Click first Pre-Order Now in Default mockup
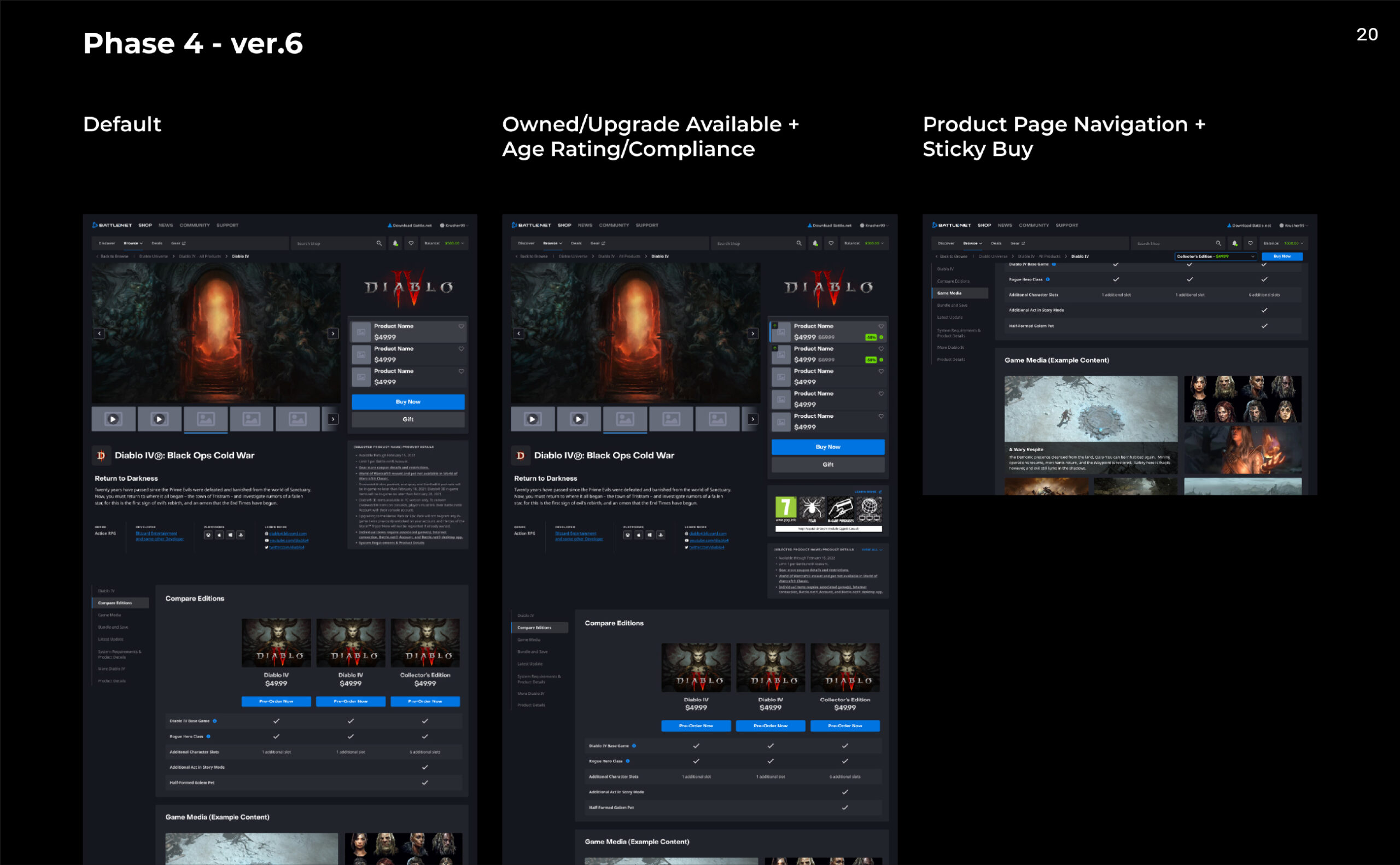This screenshot has height=865, width=1400. pos(276,702)
